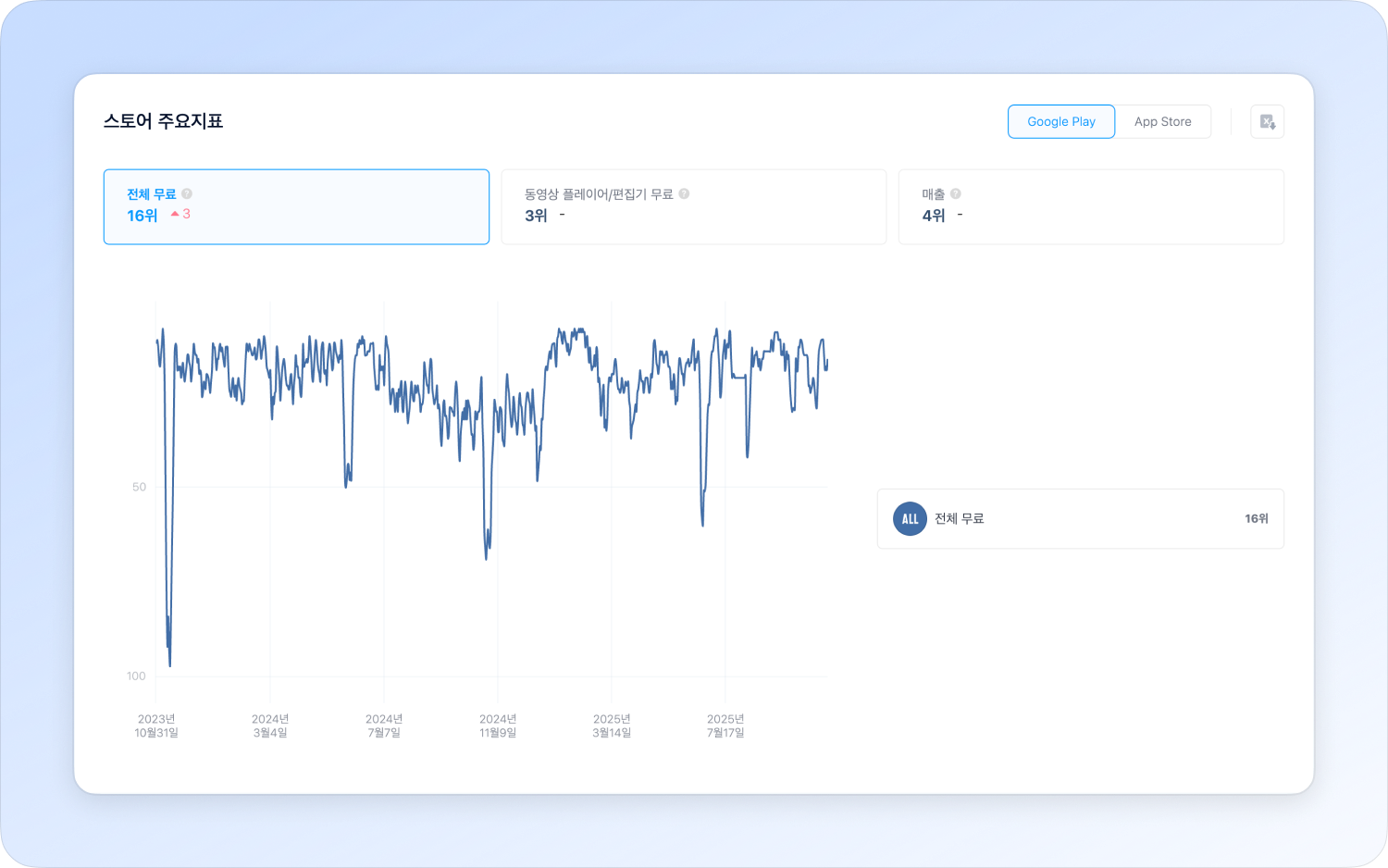This screenshot has height=868, width=1388.
Task: Select the 매출 ranking card
Action: coord(1090,207)
